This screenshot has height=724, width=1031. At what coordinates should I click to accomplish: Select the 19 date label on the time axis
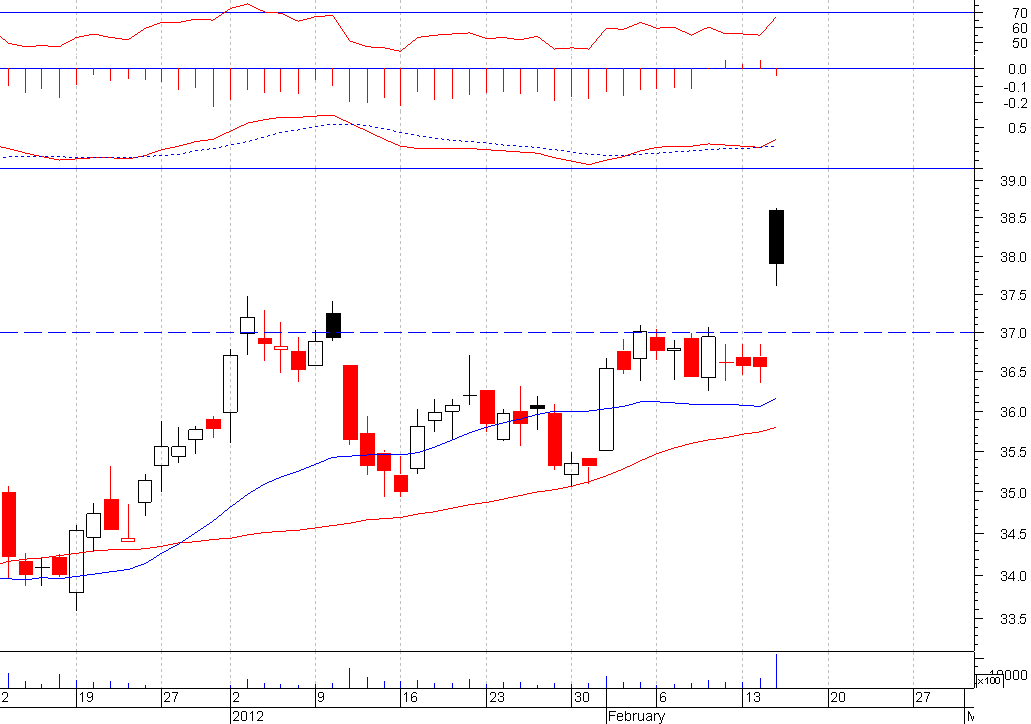(86, 697)
